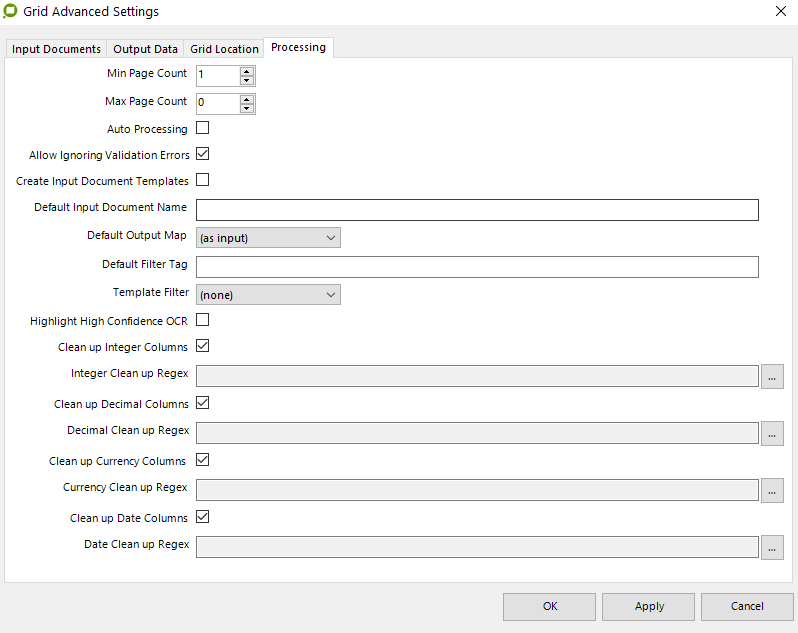Click ellipsis button next to Currency Clean up Regex
The width and height of the screenshot is (798, 633).
click(772, 490)
